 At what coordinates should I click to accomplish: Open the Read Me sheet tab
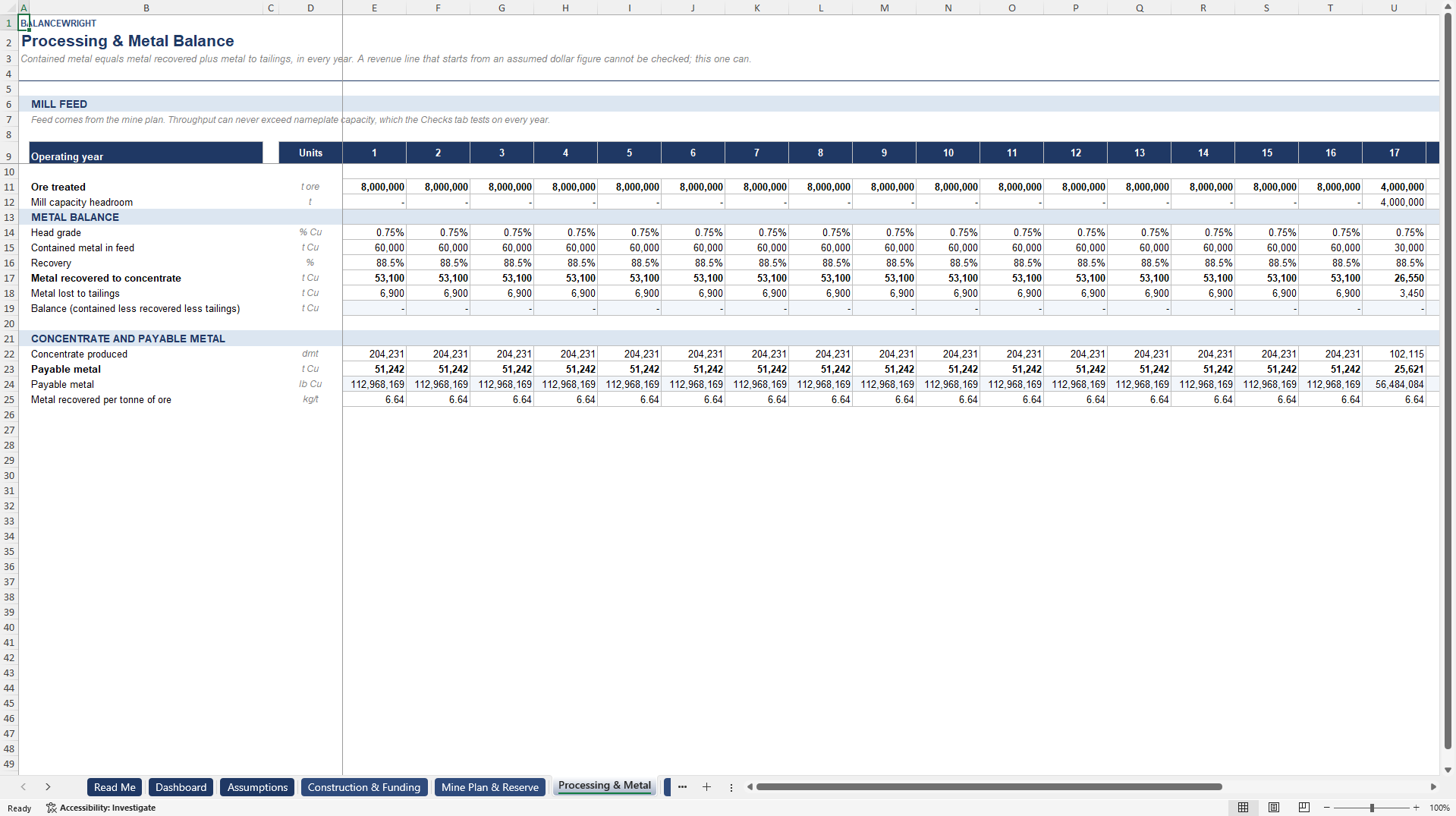pyautogui.click(x=115, y=787)
